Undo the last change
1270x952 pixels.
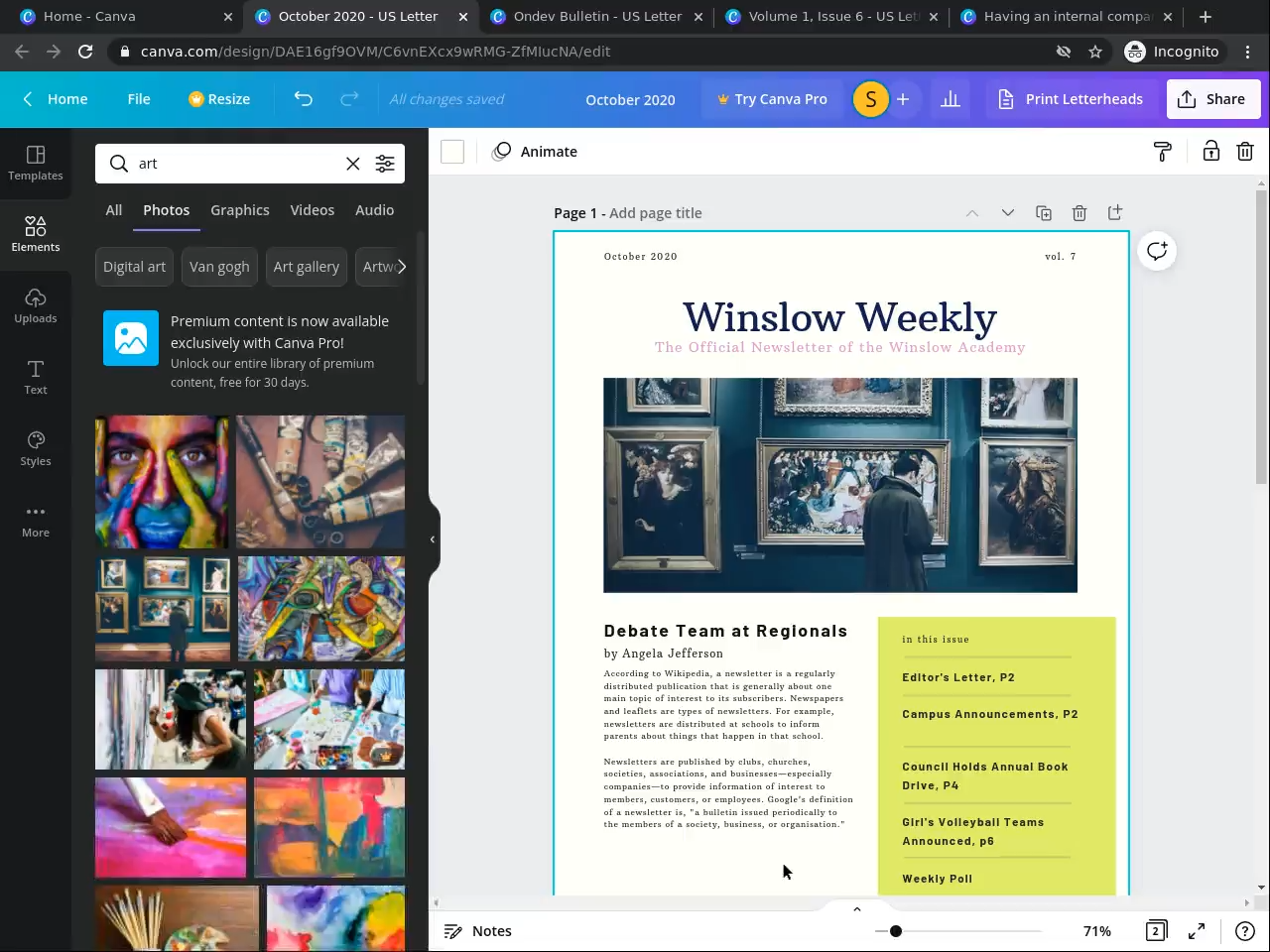pyautogui.click(x=304, y=99)
